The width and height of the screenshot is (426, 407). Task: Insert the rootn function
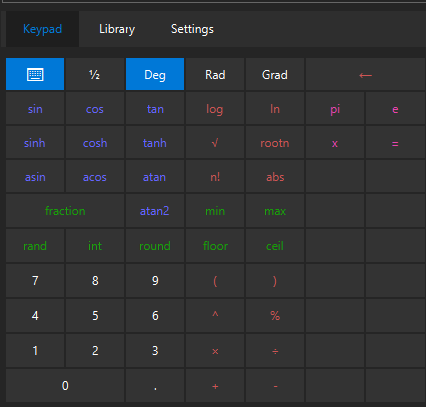(275, 143)
